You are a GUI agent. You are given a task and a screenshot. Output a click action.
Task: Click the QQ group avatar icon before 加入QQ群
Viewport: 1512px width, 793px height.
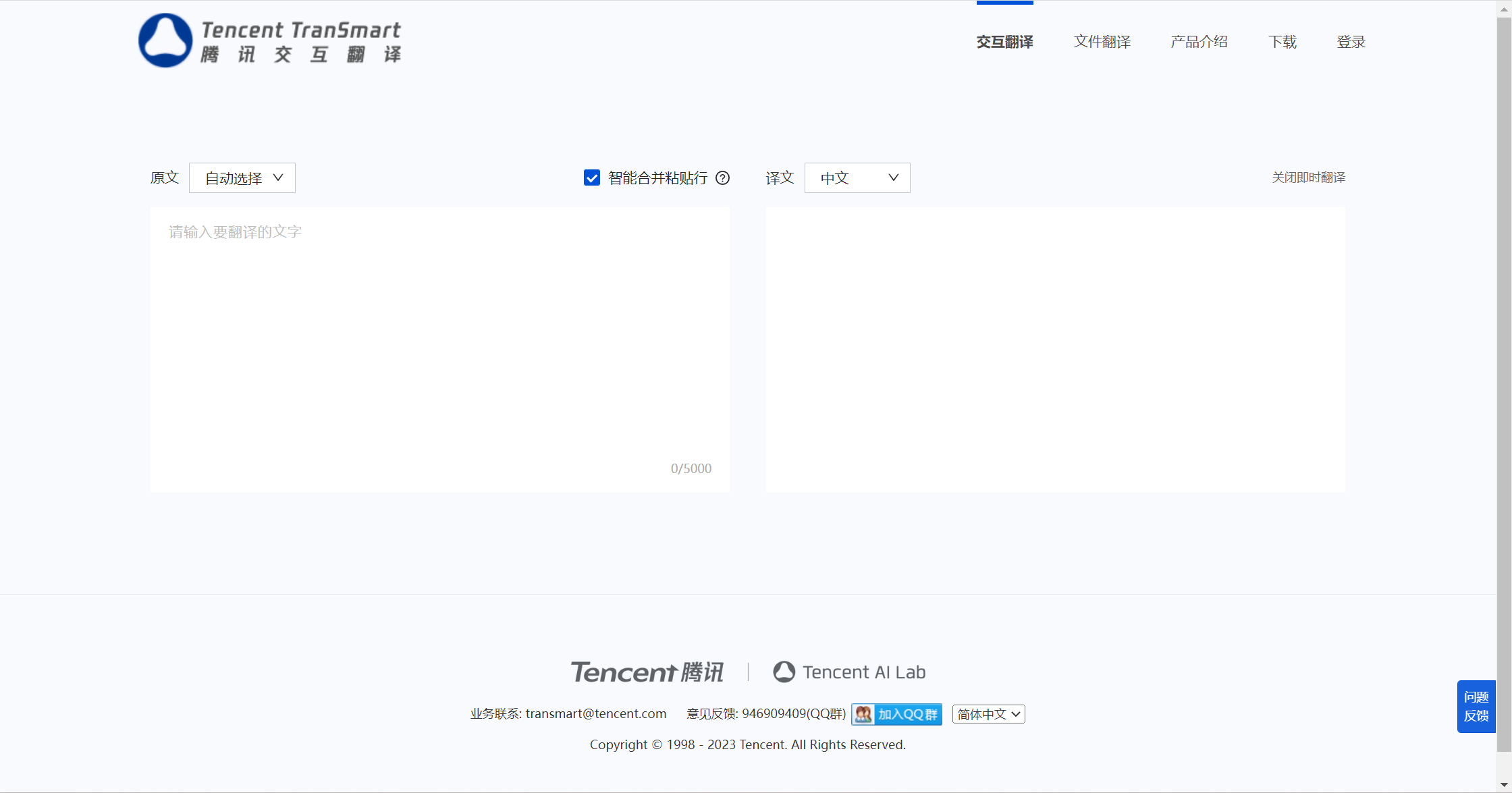click(x=863, y=714)
